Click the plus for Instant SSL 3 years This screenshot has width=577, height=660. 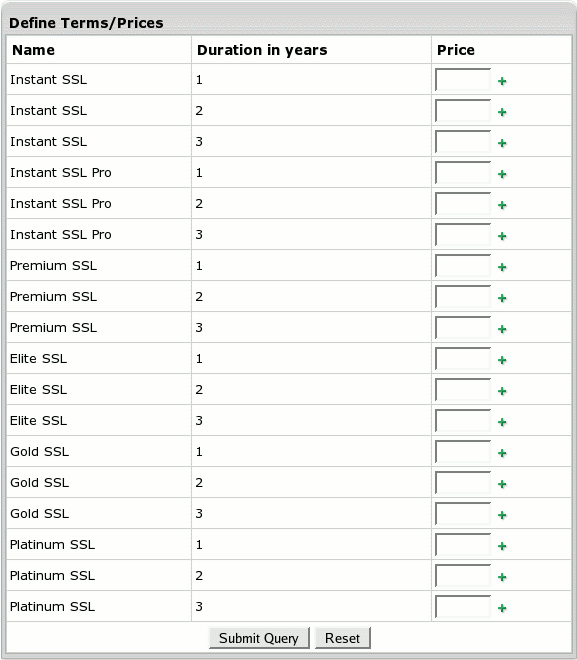[x=502, y=143]
